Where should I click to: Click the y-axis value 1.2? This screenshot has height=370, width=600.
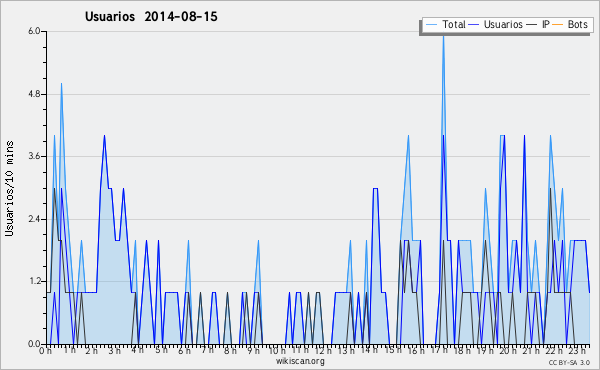point(34,282)
